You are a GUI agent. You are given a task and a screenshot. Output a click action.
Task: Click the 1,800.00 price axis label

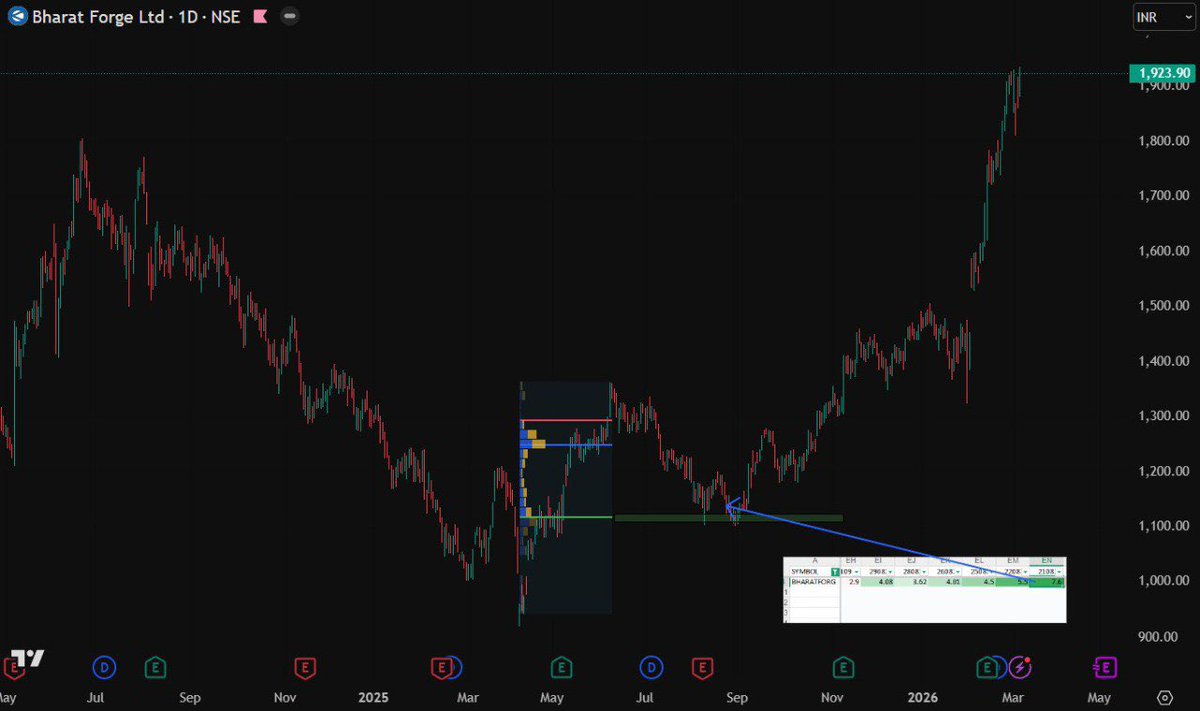[1164, 141]
